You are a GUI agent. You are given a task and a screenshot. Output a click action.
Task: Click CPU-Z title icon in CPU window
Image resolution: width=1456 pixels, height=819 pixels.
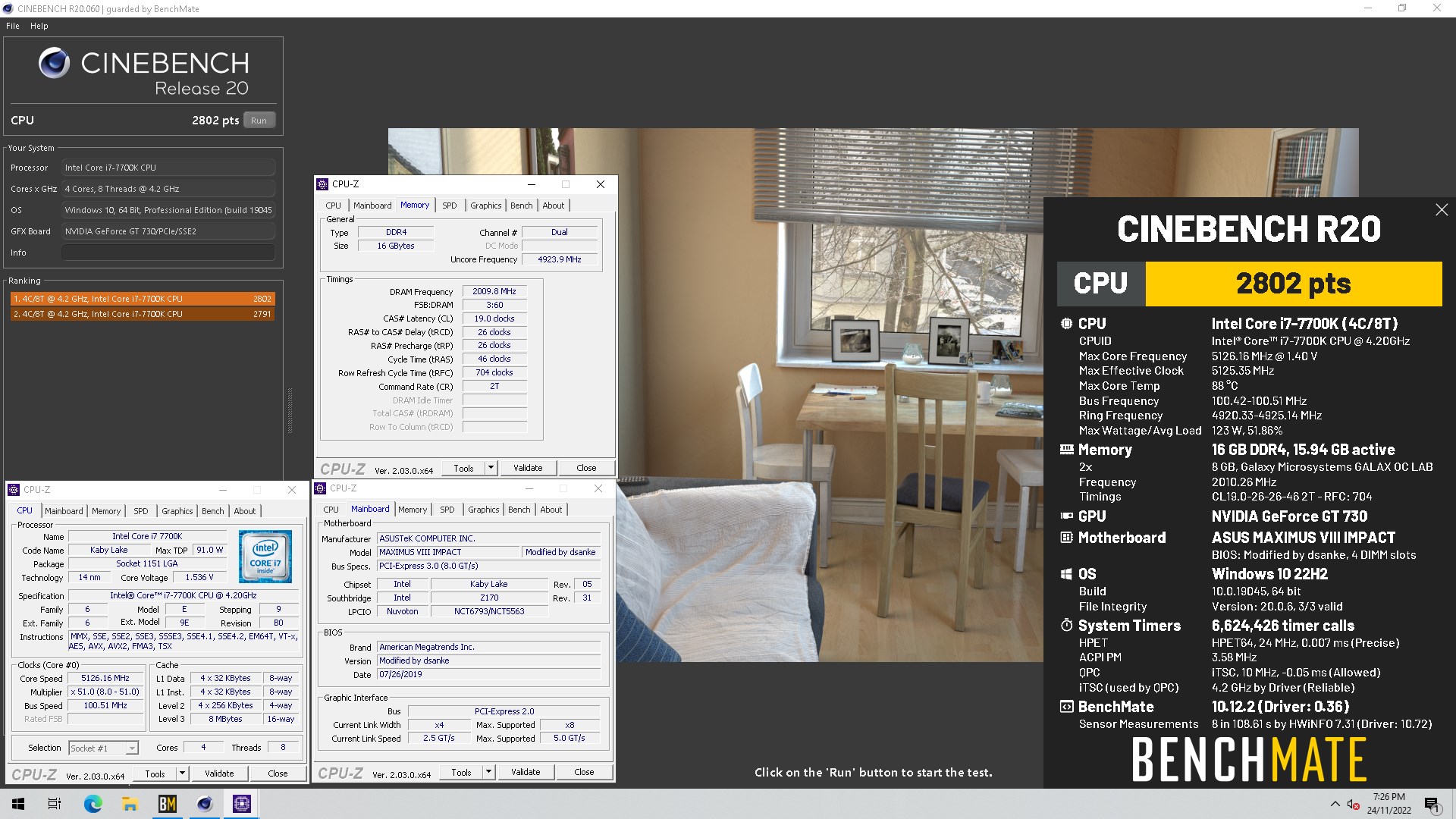(14, 490)
